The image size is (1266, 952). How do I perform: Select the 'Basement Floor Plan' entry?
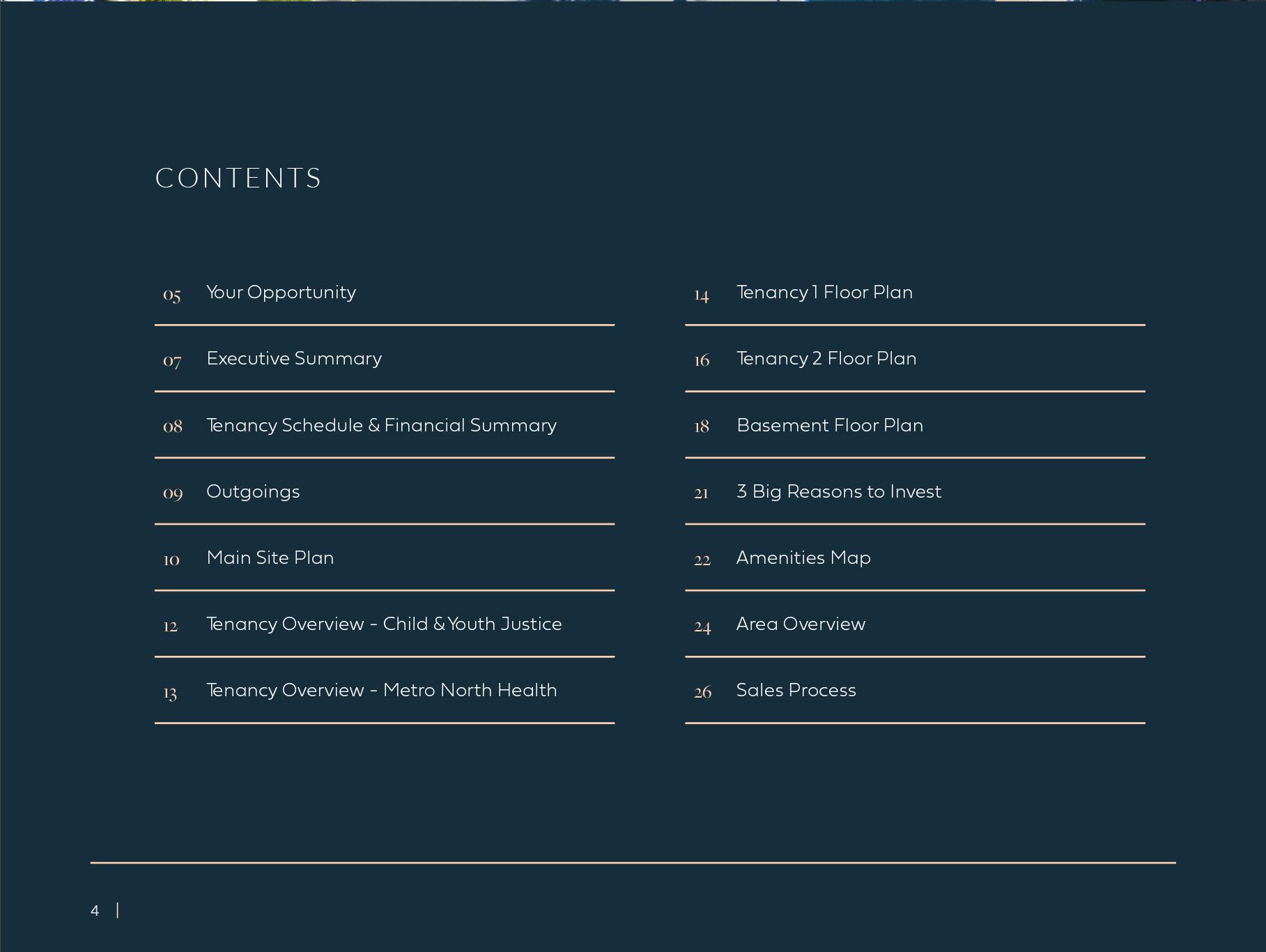click(830, 425)
